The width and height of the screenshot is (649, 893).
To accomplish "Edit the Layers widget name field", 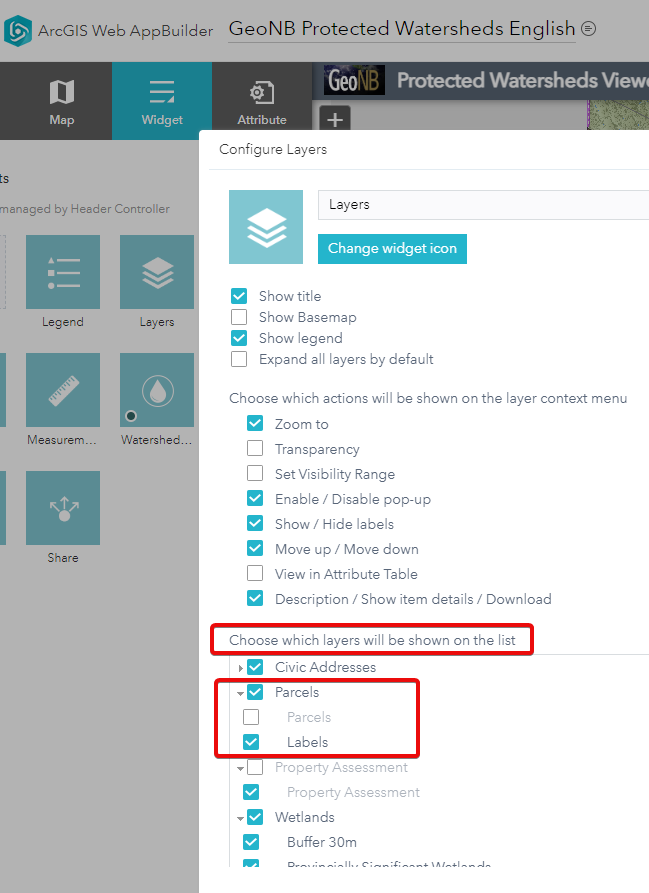I will coord(483,204).
